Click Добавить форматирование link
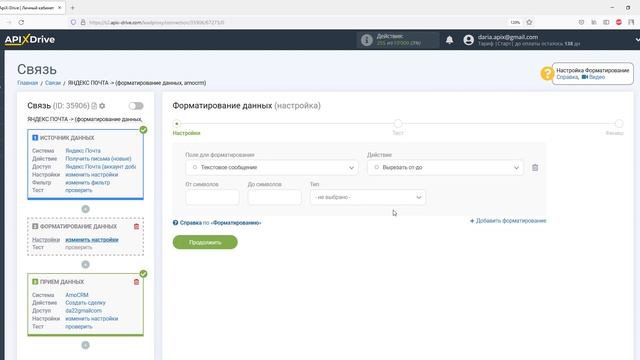 click(508, 221)
